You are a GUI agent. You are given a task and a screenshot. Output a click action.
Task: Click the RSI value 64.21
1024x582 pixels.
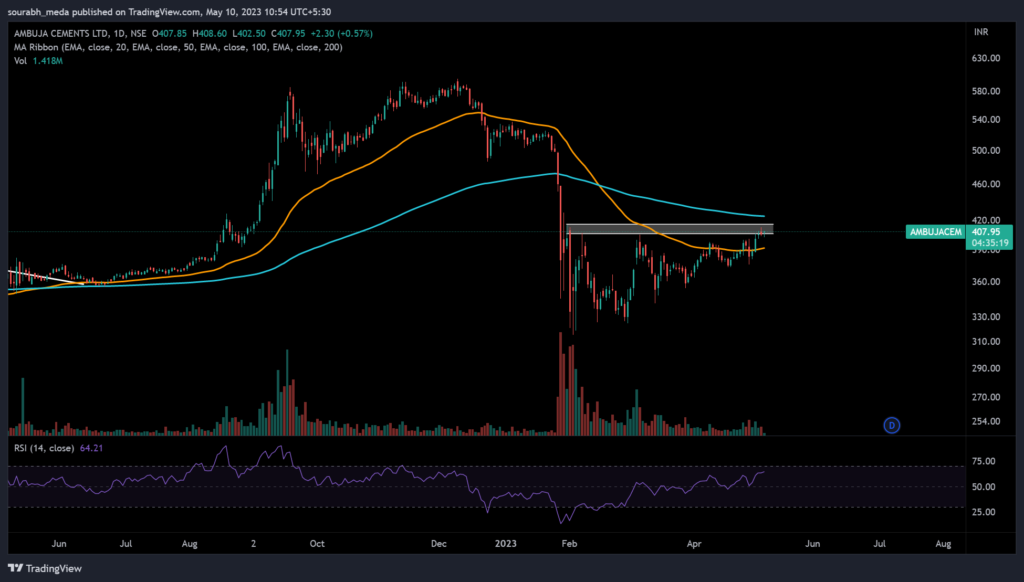pyautogui.click(x=91, y=448)
